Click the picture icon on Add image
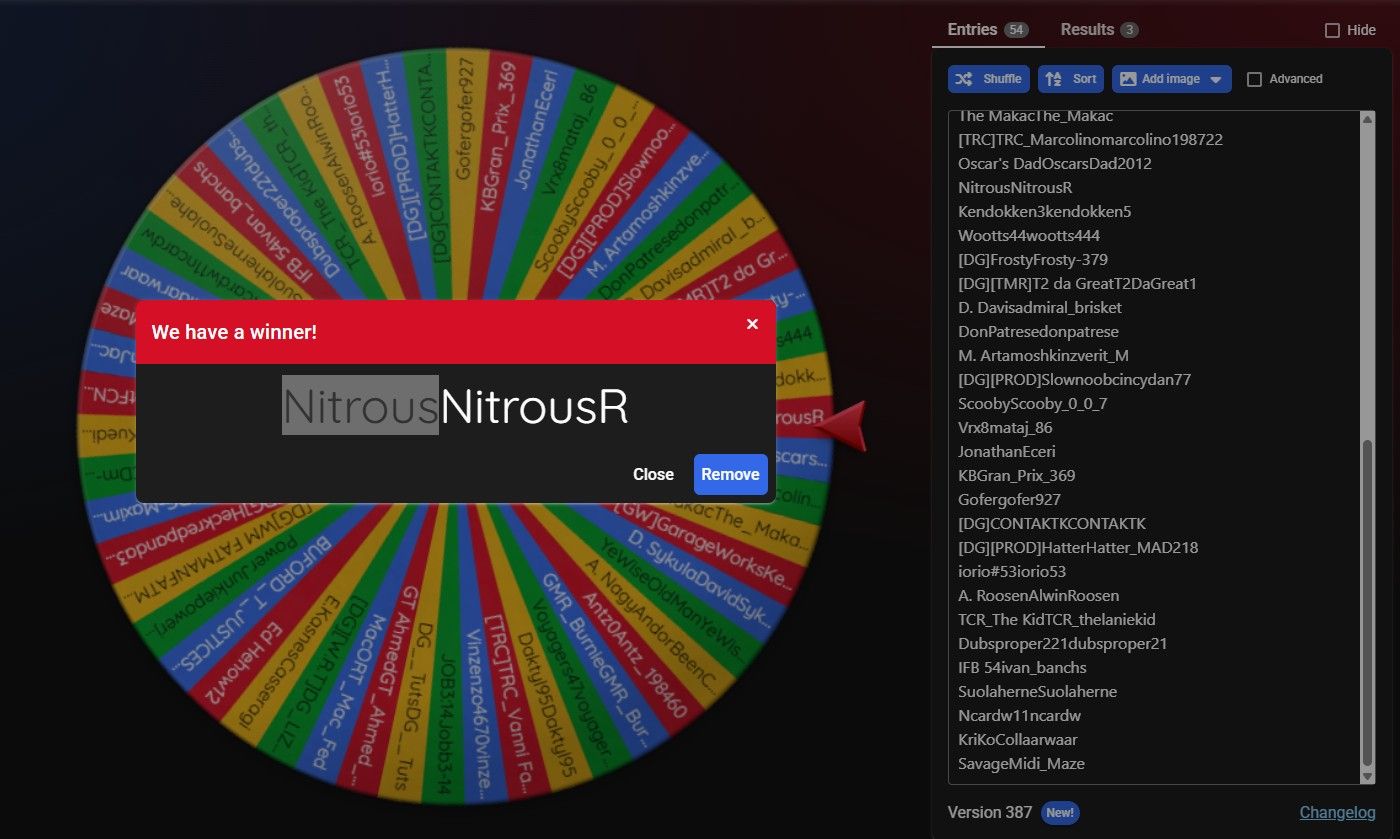The width and height of the screenshot is (1400, 839). click(x=1126, y=79)
